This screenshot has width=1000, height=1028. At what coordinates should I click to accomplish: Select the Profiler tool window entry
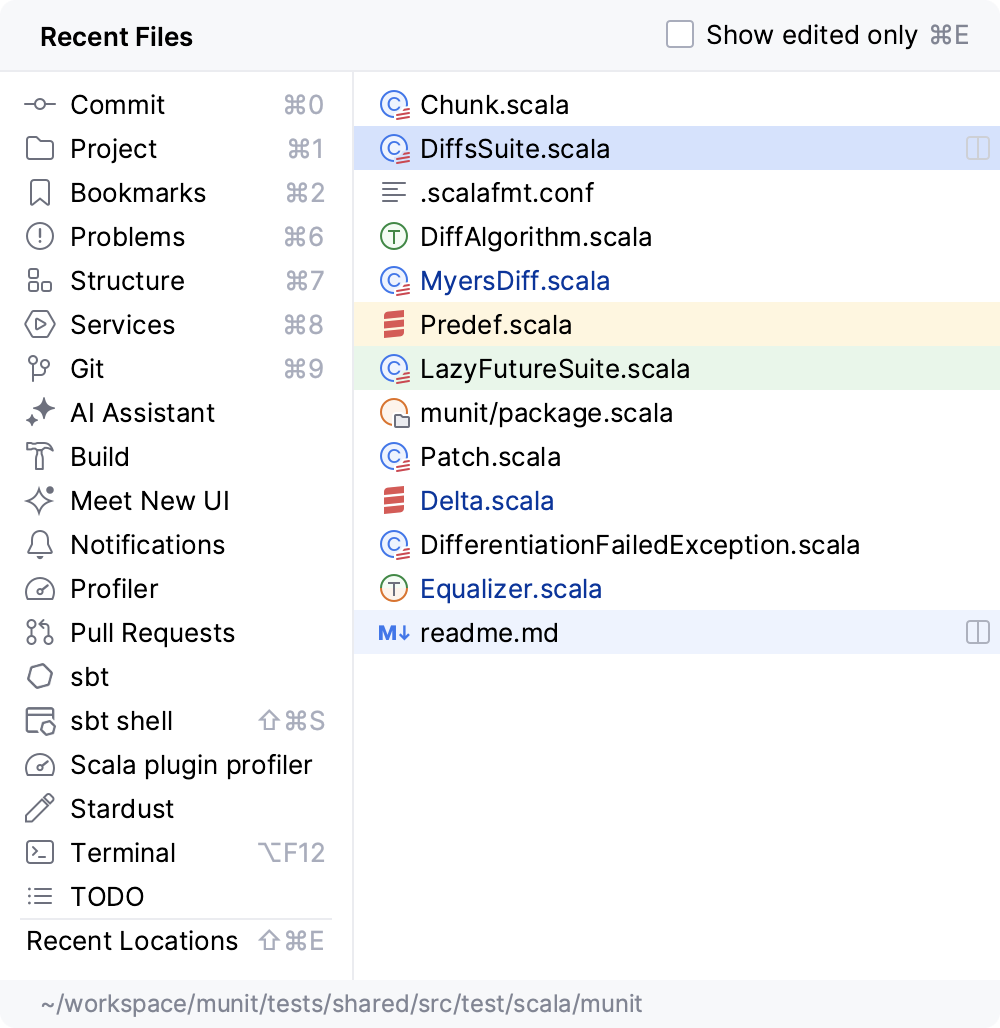[x=114, y=589]
